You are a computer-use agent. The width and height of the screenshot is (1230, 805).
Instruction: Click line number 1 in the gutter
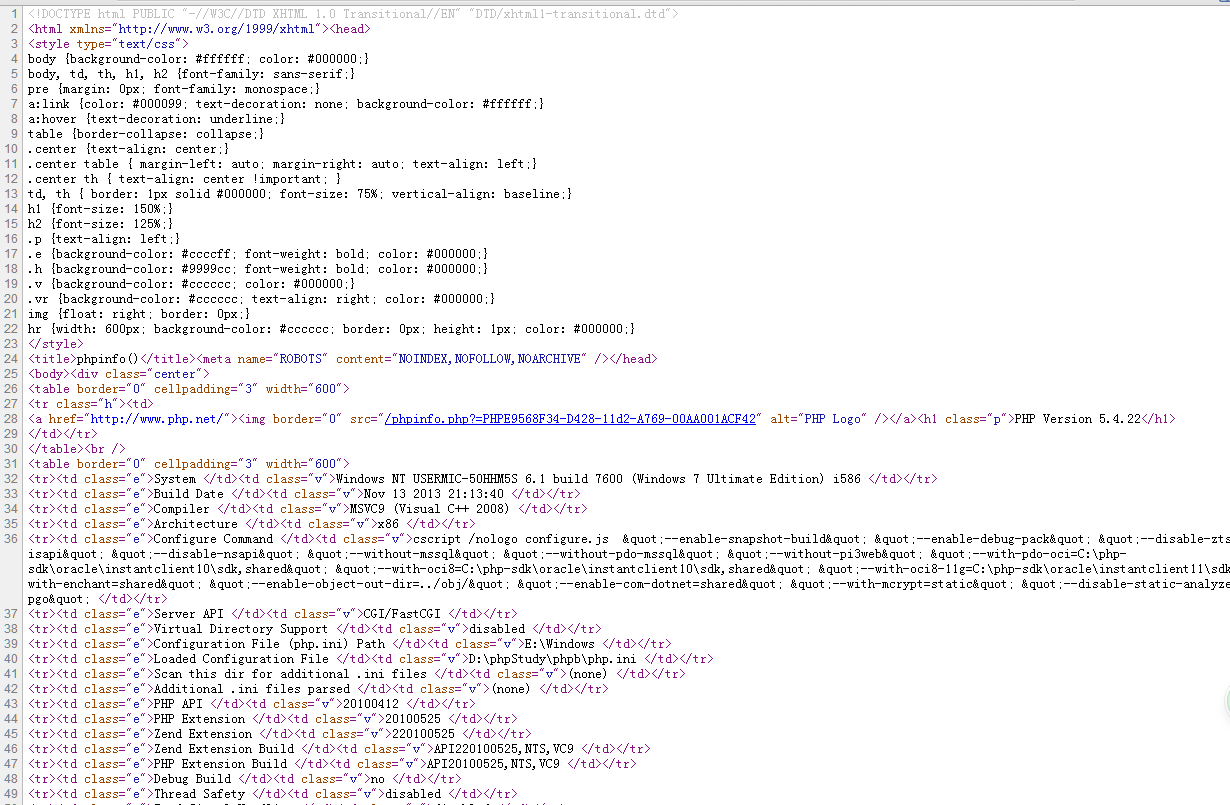click(x=14, y=14)
